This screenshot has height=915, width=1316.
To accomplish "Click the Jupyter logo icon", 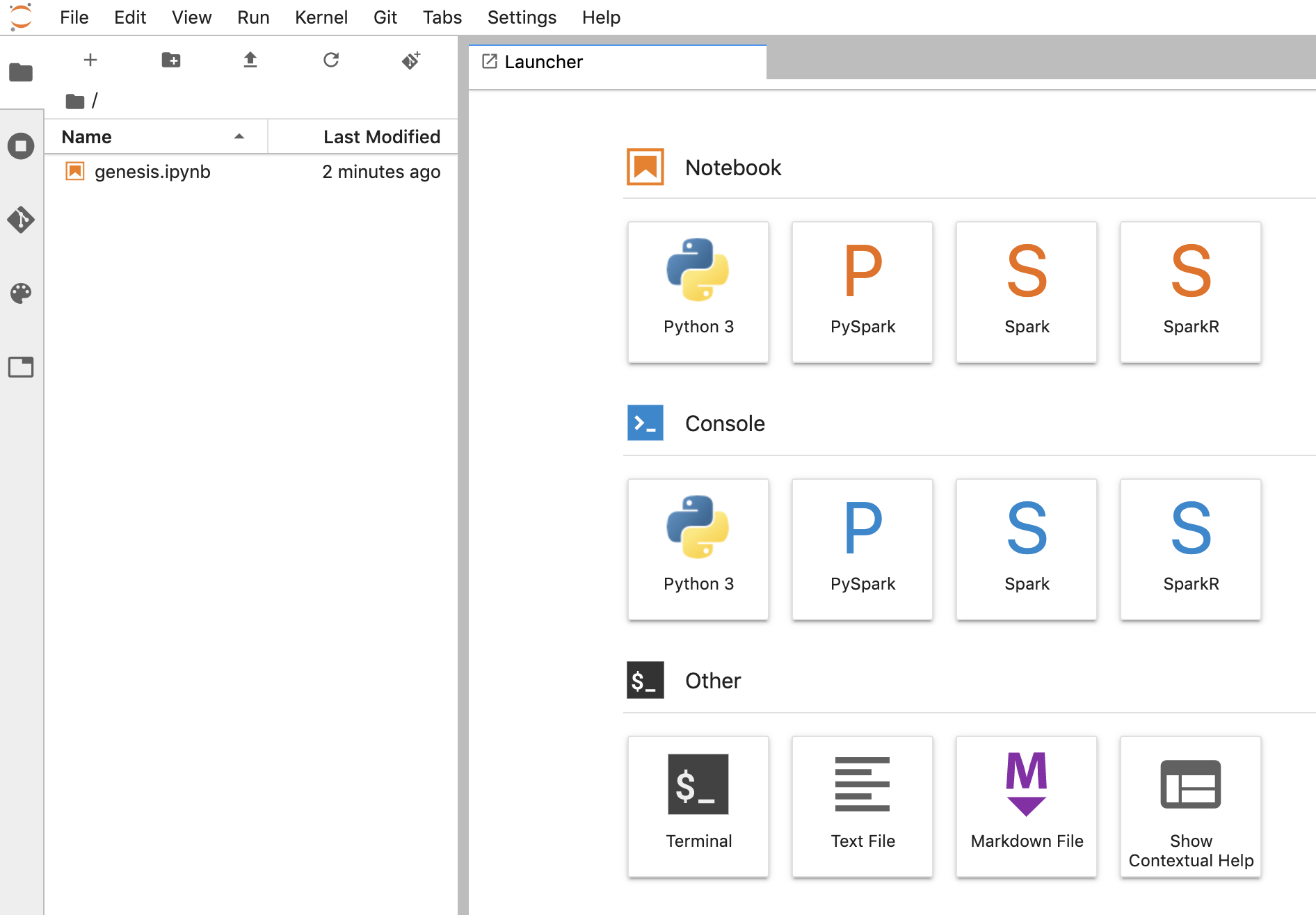I will pos(21,17).
